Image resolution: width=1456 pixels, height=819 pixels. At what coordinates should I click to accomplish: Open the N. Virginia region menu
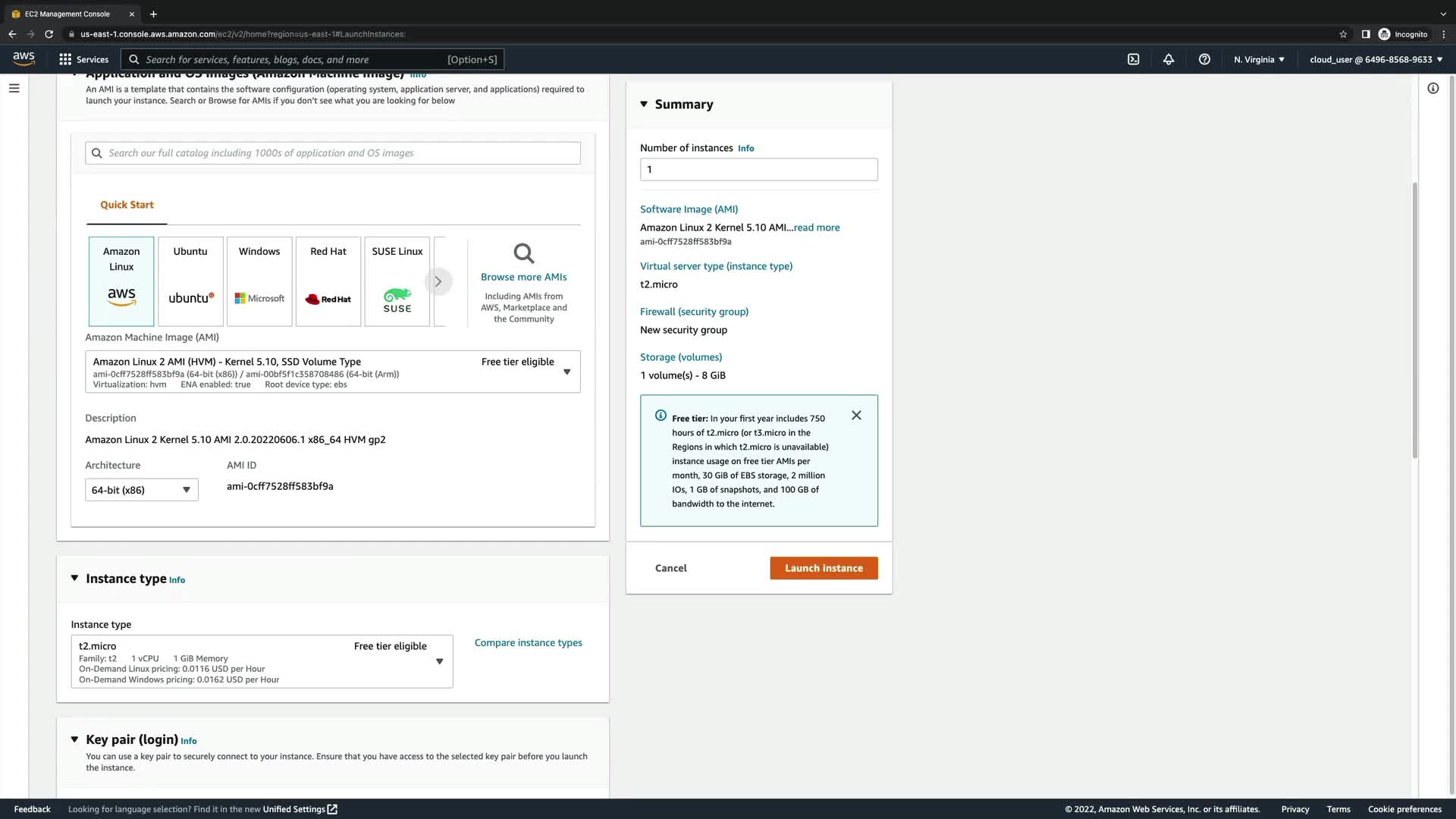1258,59
